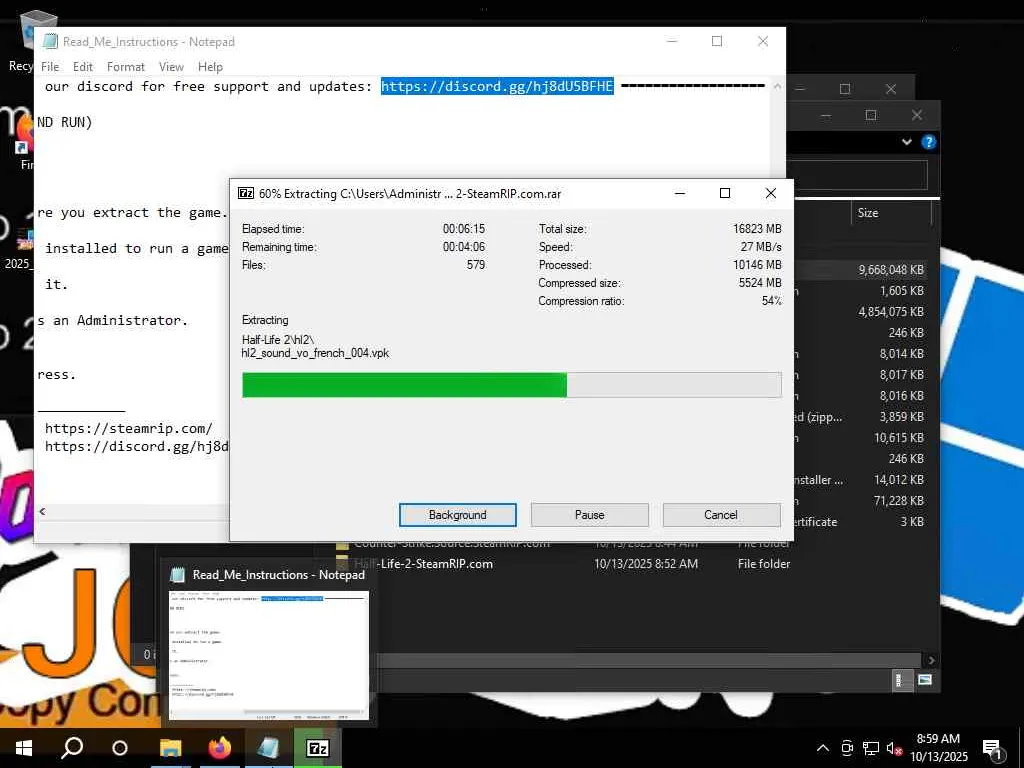This screenshot has height=768, width=1024.
Task: Open network icon in system tray
Action: click(x=871, y=748)
